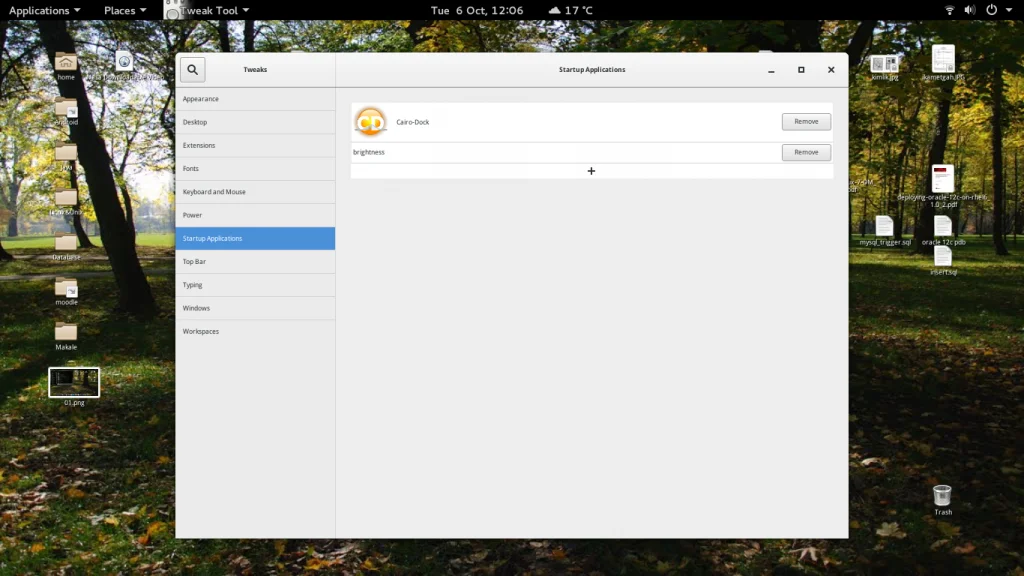Click the Cairo-Dock application icon

(371, 122)
